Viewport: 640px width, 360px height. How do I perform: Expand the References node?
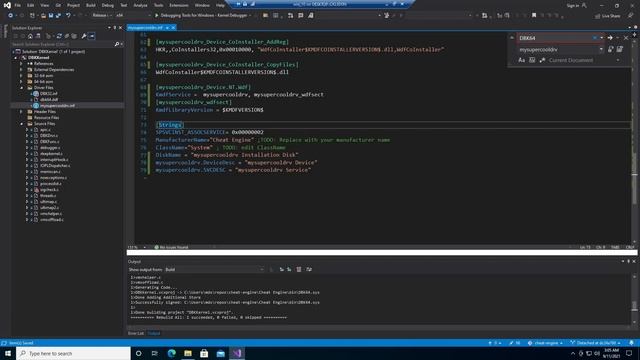pyautogui.click(x=21, y=64)
